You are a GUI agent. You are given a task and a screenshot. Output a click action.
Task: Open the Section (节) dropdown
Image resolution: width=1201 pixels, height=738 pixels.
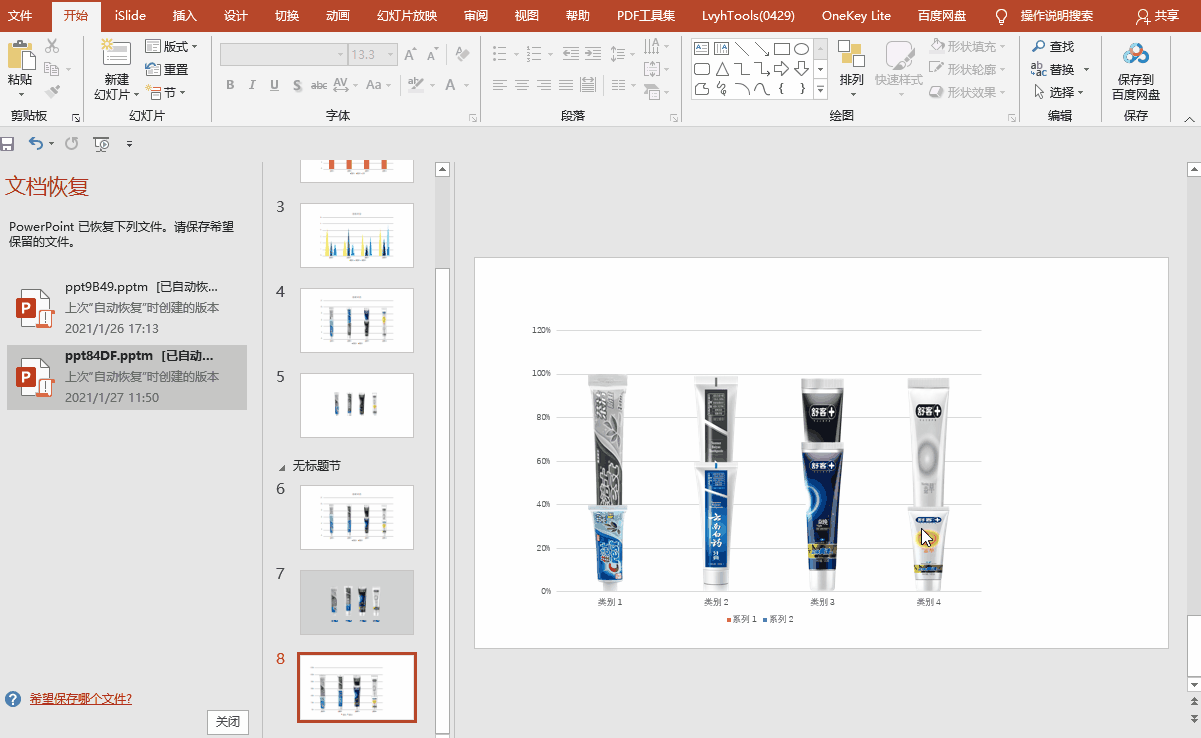click(166, 92)
